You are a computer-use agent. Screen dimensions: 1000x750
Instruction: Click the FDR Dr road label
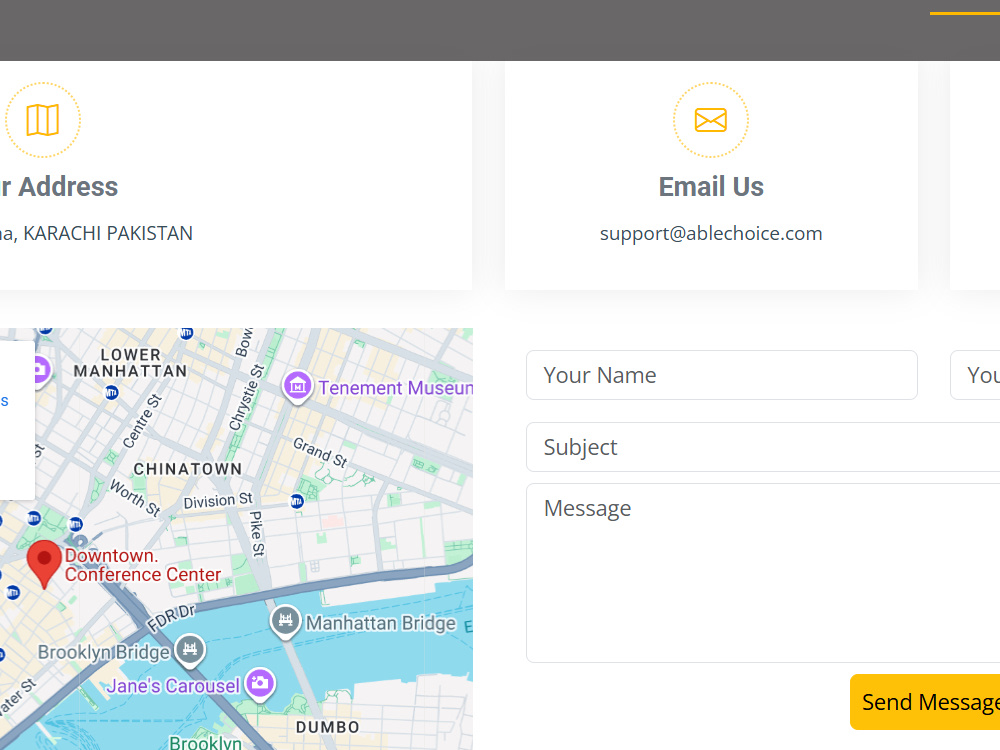pos(171,617)
